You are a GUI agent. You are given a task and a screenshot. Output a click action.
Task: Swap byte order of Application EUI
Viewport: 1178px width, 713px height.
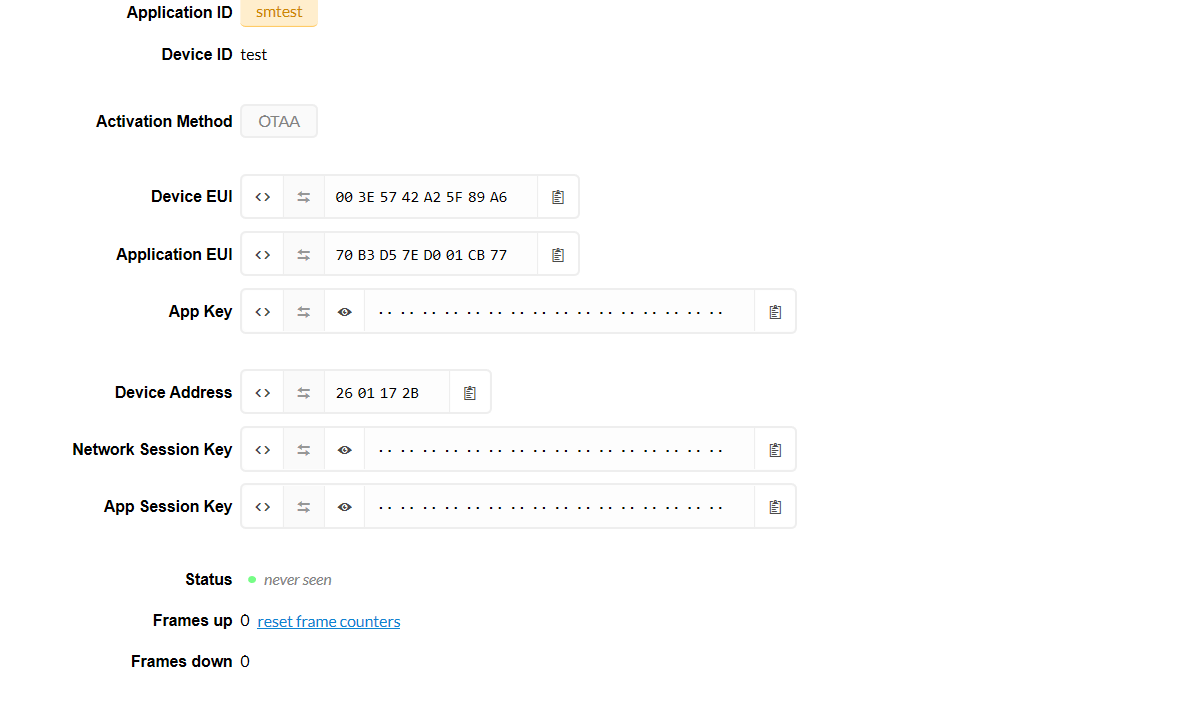coord(303,255)
